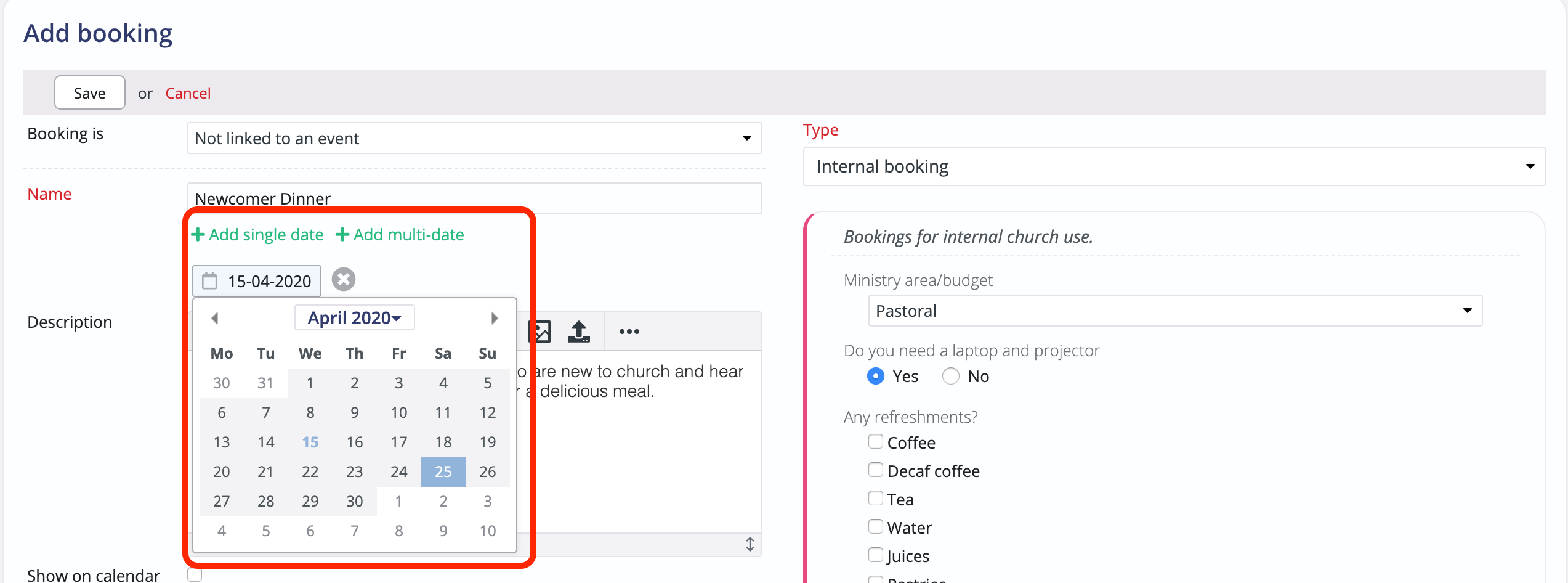
Task: Open the 'Not linked to an event' dropdown
Action: (474, 138)
